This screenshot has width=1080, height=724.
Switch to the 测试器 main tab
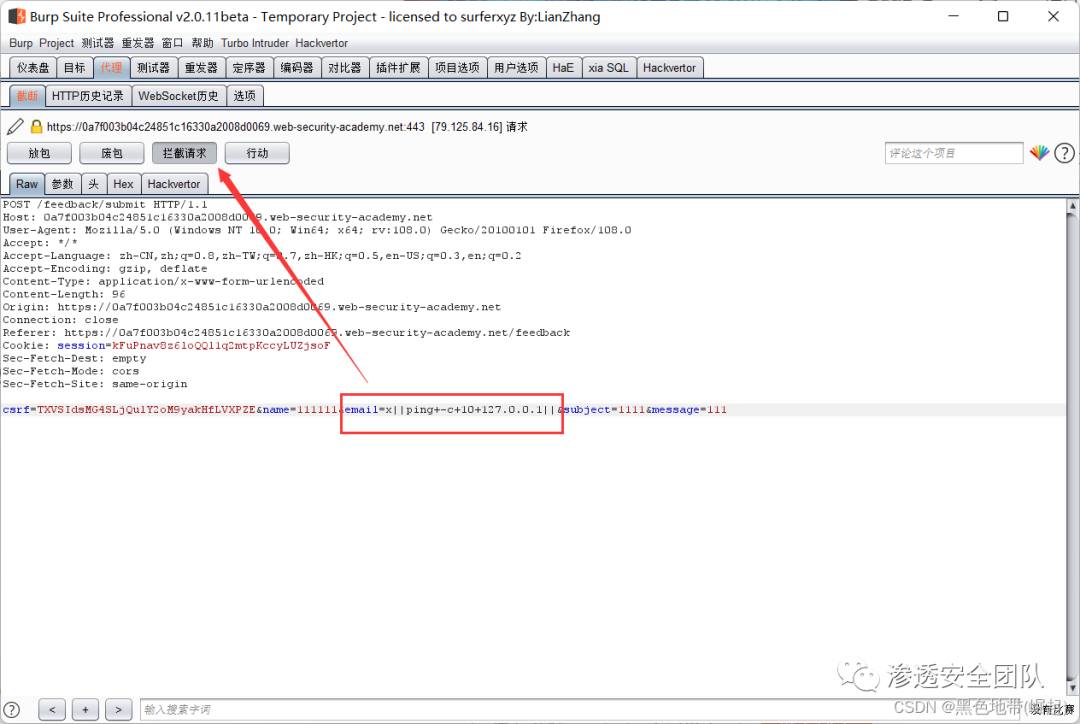pos(154,68)
